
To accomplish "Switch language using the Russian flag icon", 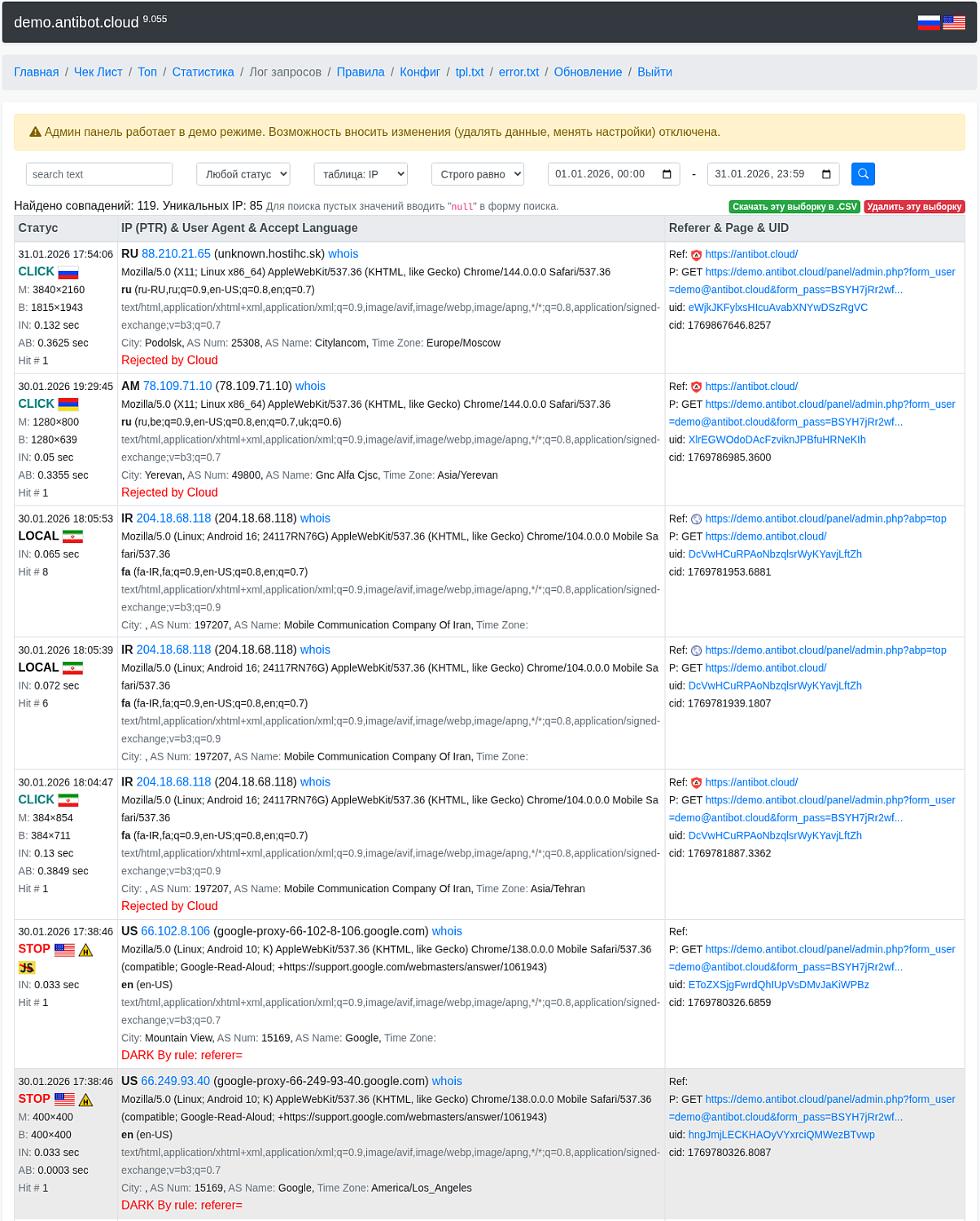I will tap(928, 23).
